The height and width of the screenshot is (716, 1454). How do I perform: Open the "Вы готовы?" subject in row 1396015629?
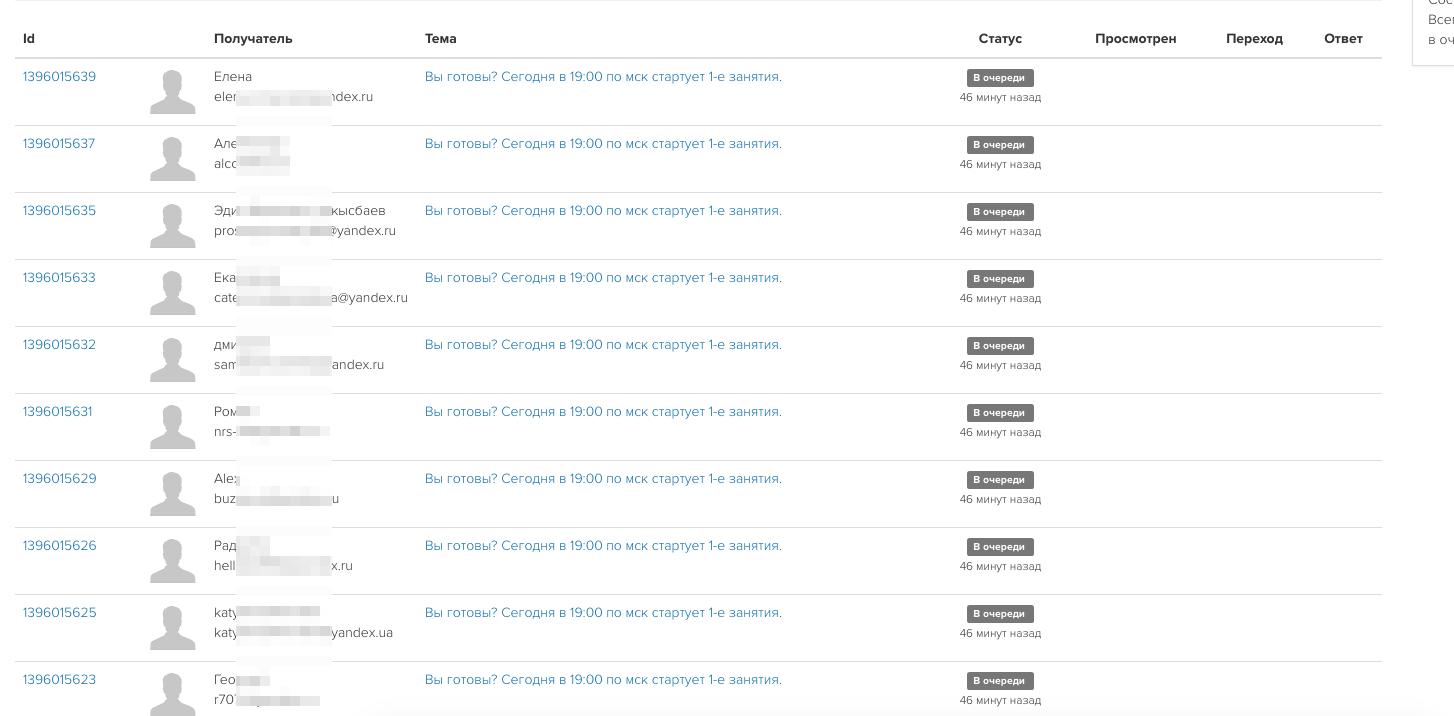[x=603, y=479]
